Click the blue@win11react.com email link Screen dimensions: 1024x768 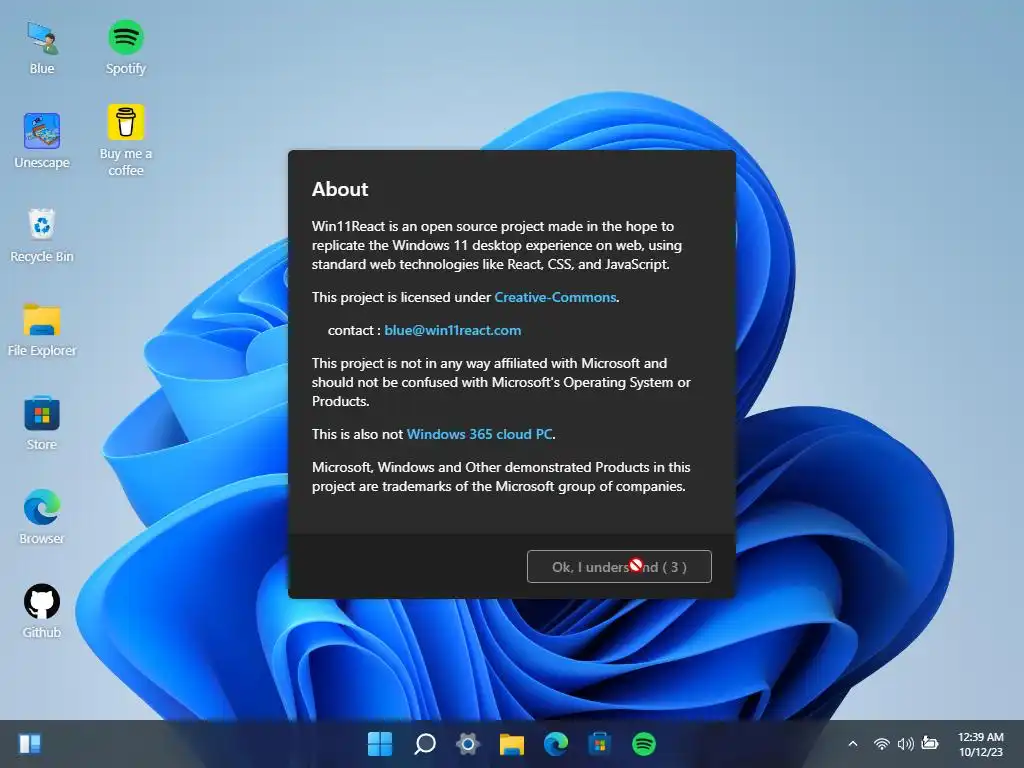(453, 330)
